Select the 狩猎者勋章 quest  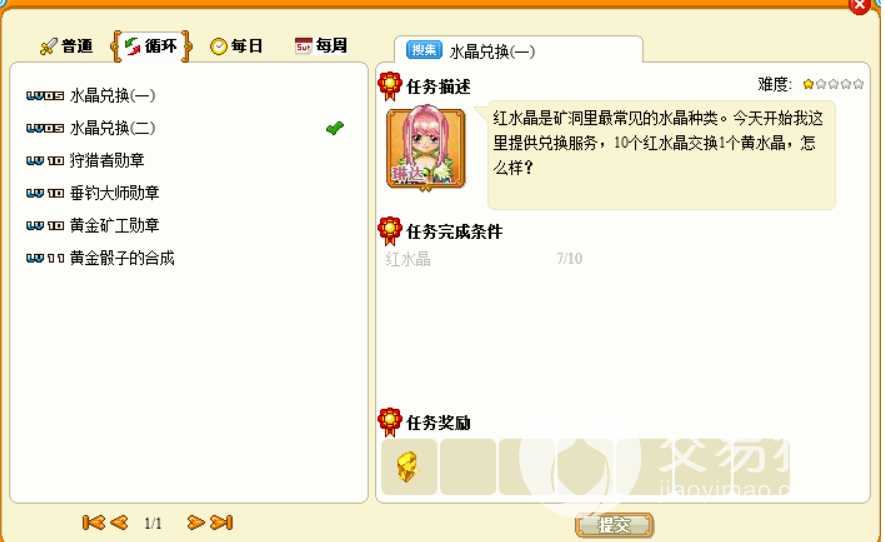tap(85, 160)
